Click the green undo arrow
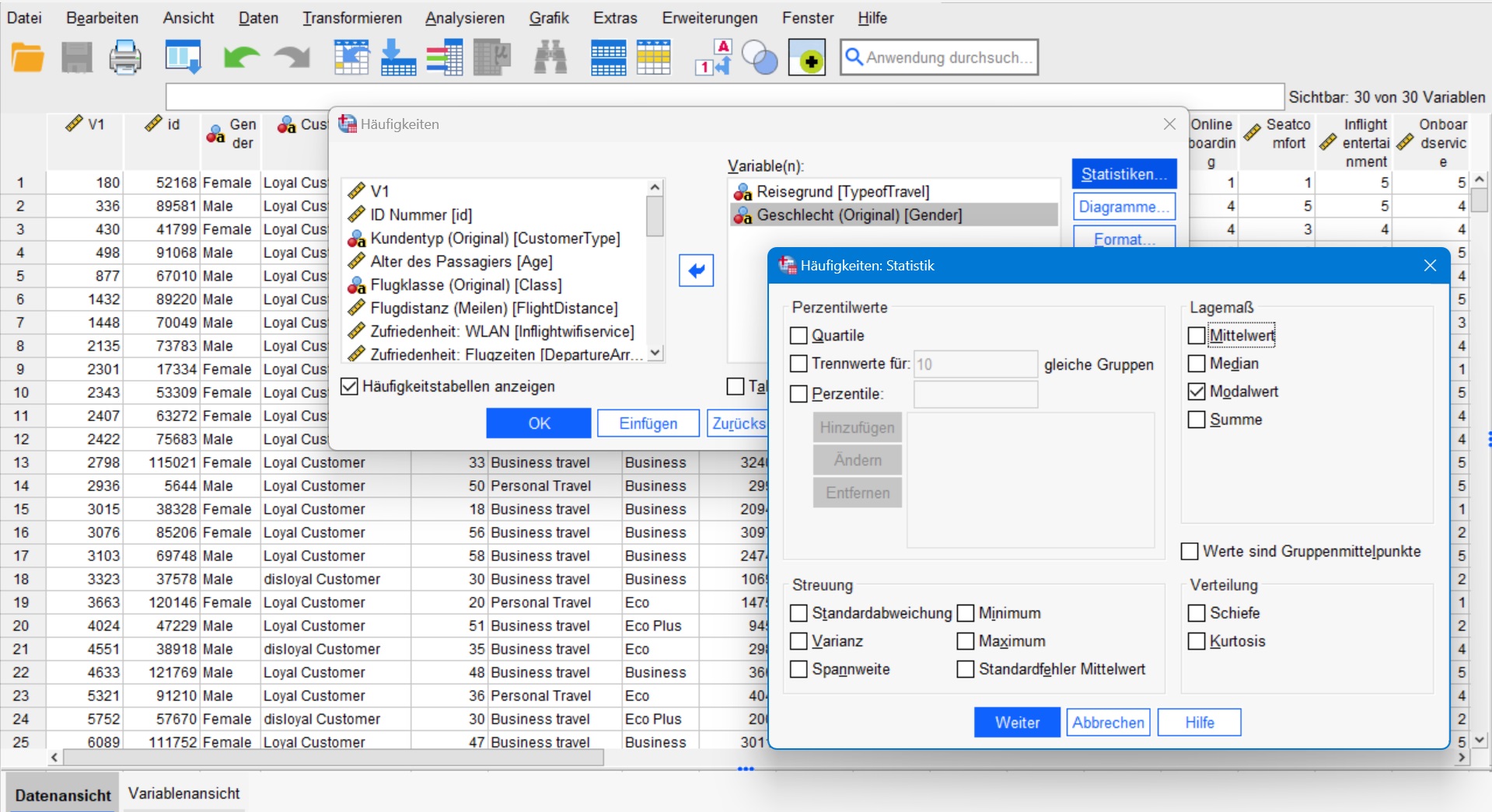The width and height of the screenshot is (1492, 812). coord(241,58)
